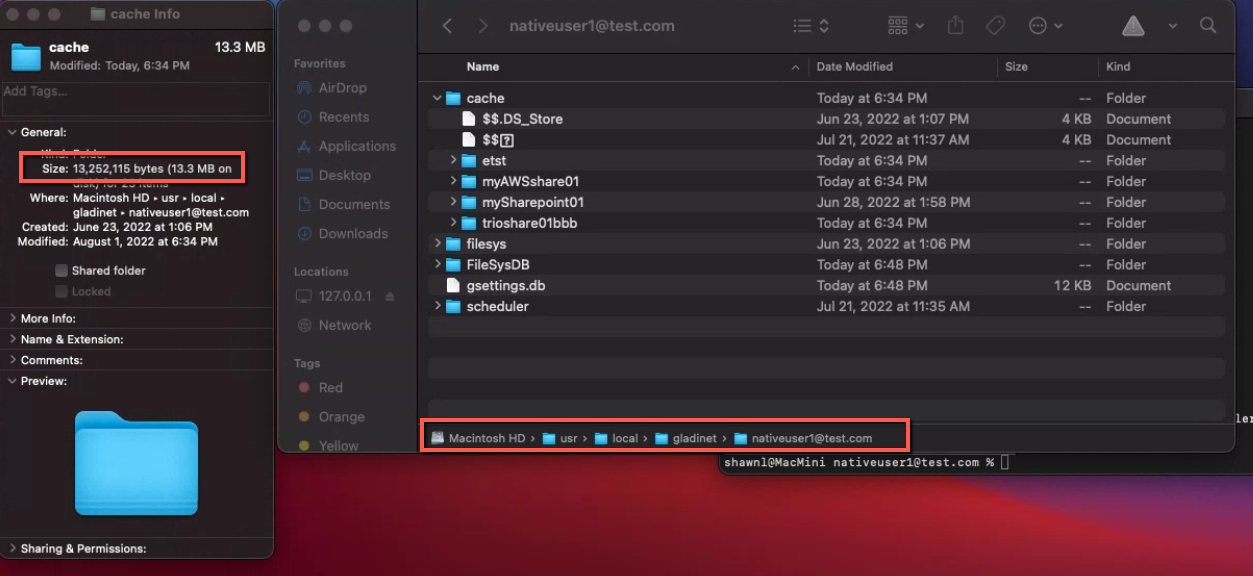Click usr in the path bar
The image size is (1253, 576).
(560, 438)
